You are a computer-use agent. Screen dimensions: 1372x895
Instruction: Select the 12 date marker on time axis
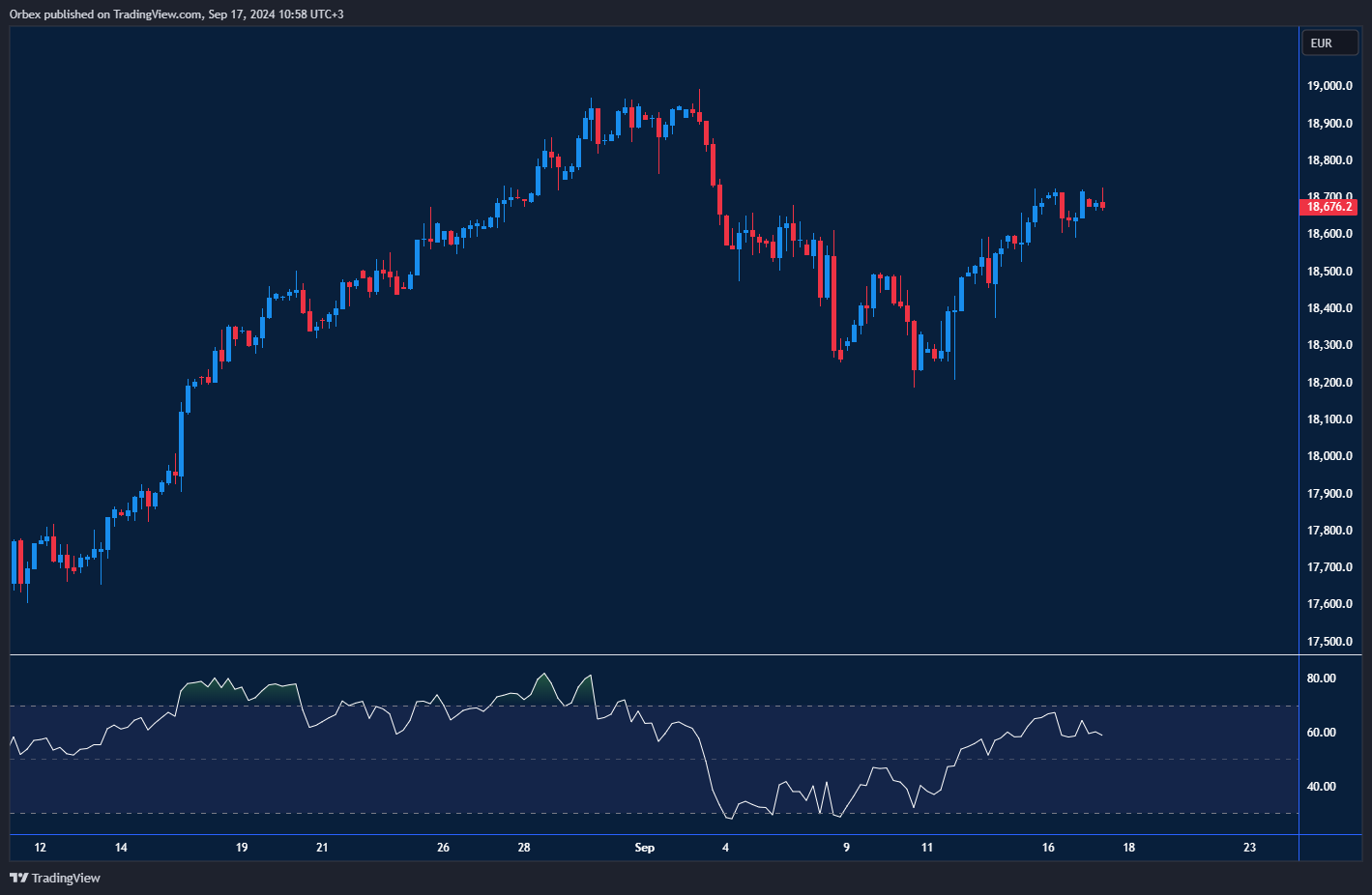(40, 848)
